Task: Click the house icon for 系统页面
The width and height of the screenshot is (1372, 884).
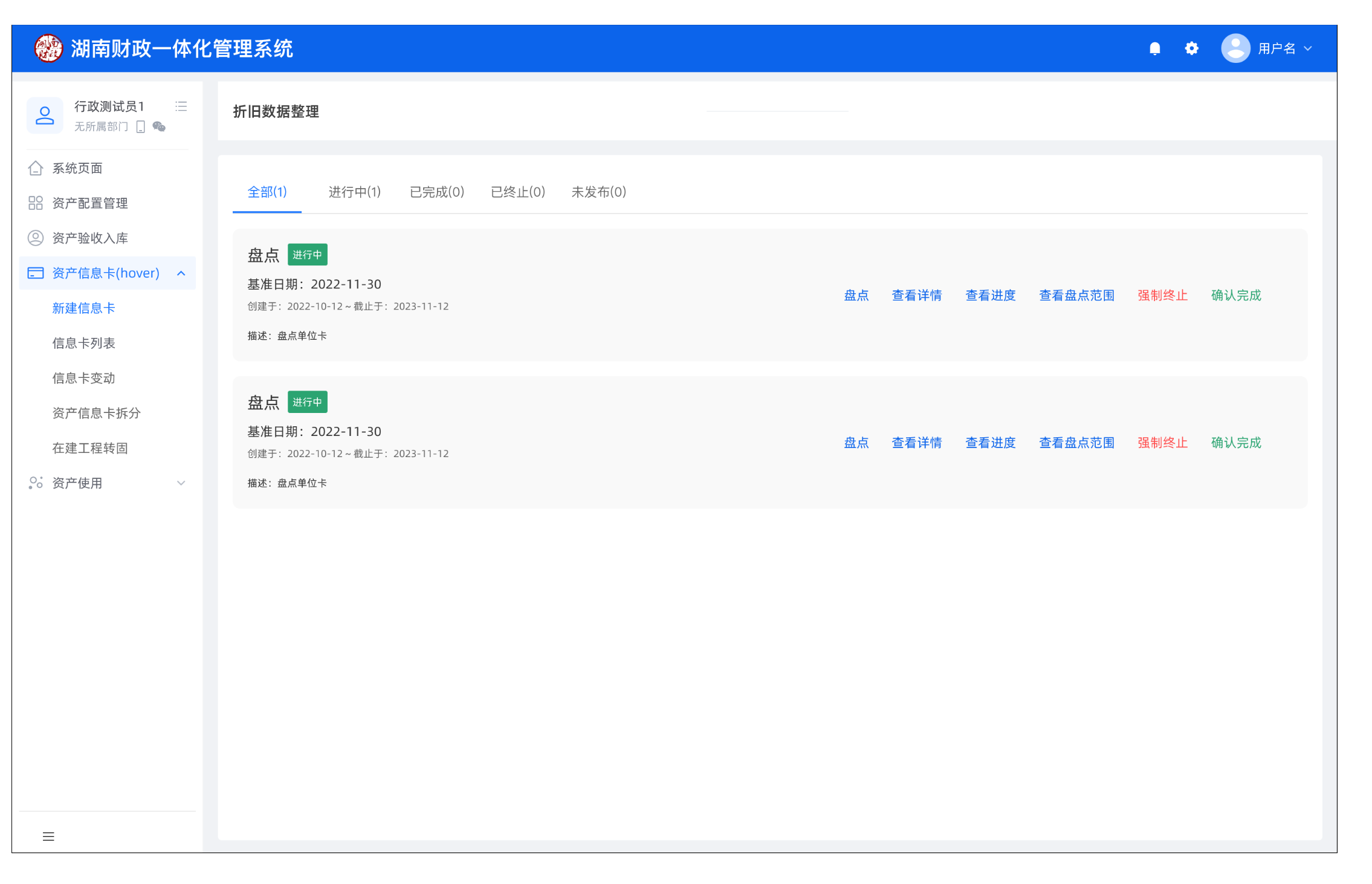Action: click(36, 168)
